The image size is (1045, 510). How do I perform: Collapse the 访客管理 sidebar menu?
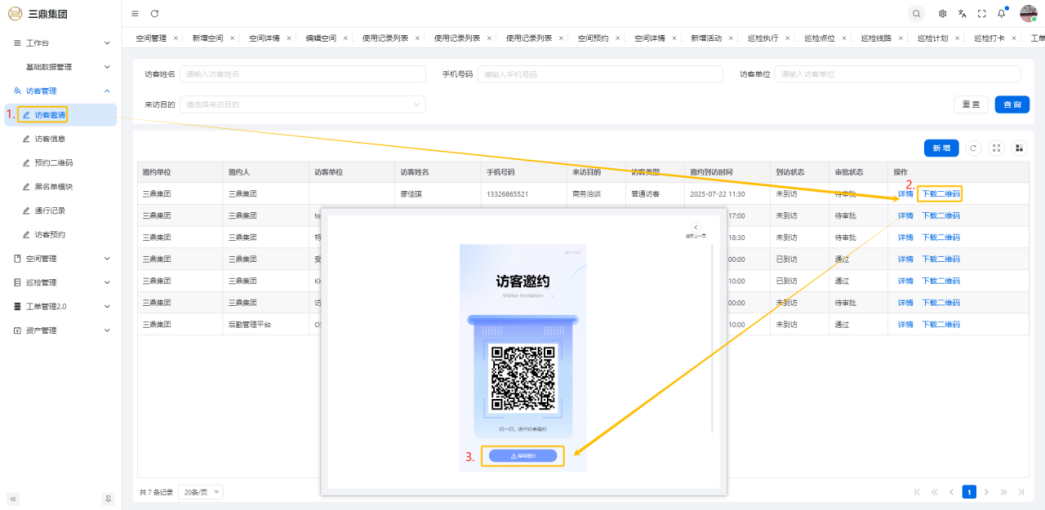point(60,91)
